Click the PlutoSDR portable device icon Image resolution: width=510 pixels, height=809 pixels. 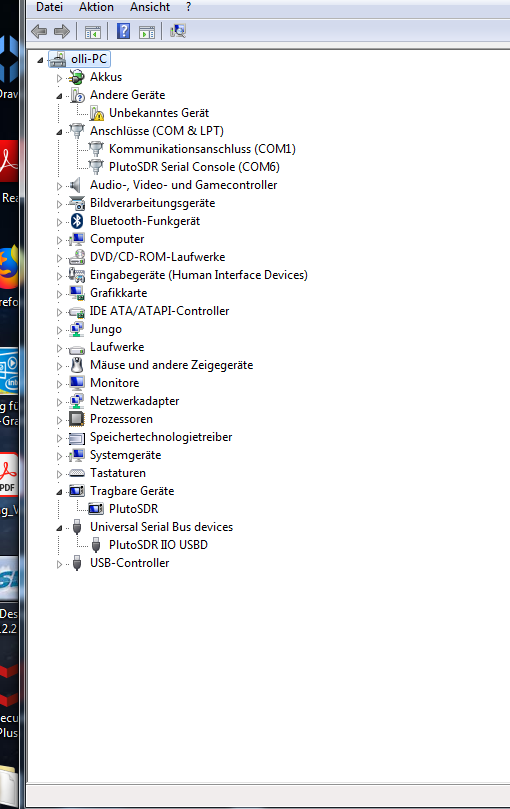click(95, 509)
